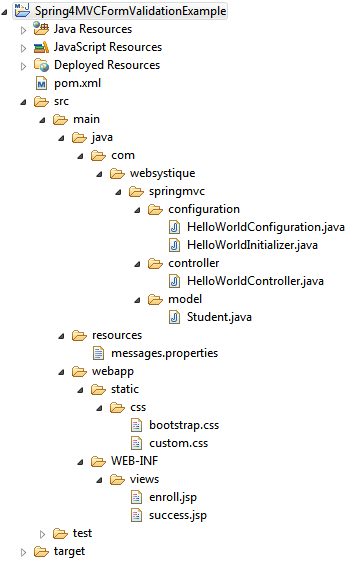Select the HelloWorldController.java label
Viewport: 364px width, 561px height.
[256, 281]
